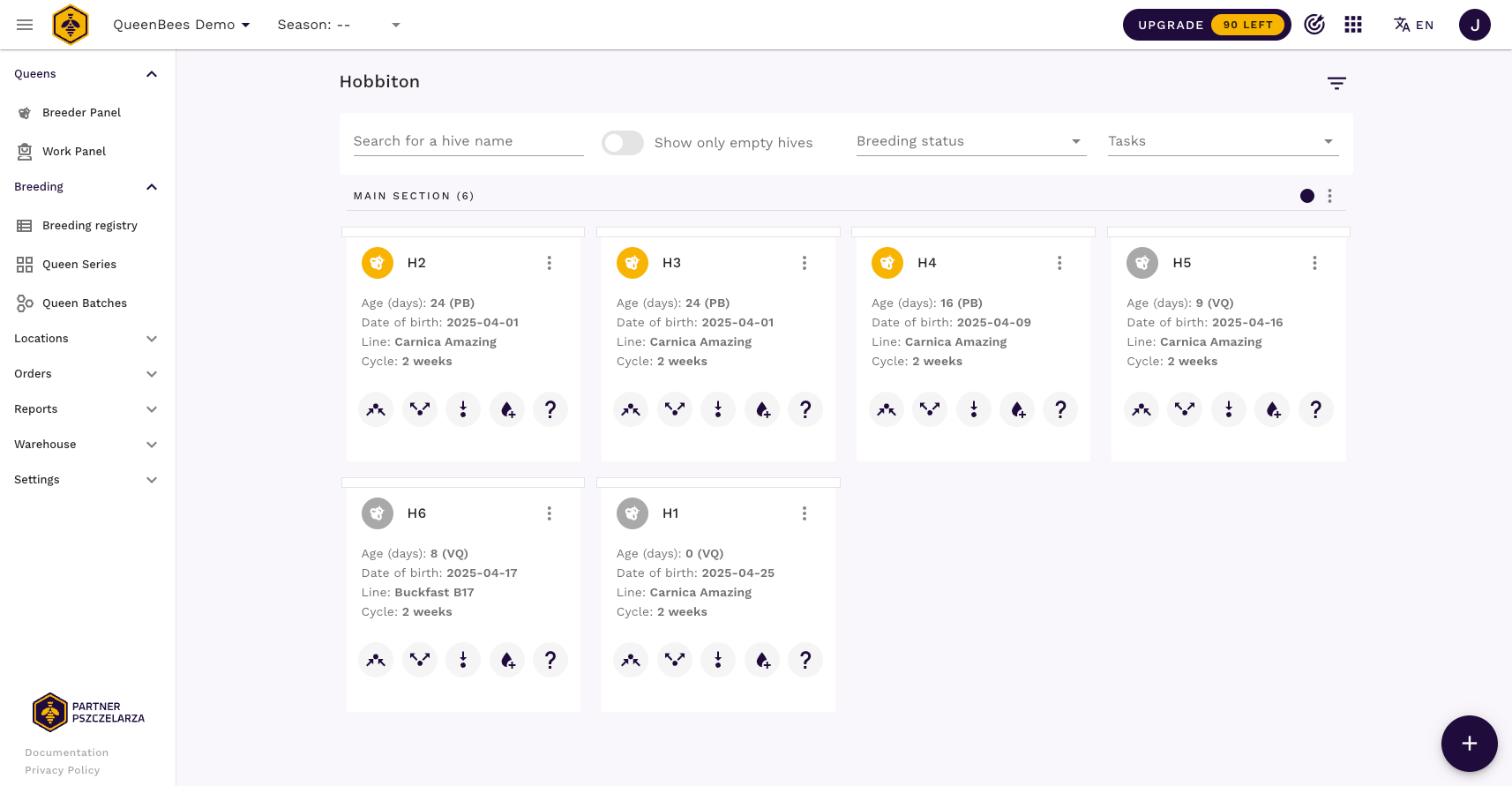Click the merge arrows icon on hive H4

pos(887,409)
